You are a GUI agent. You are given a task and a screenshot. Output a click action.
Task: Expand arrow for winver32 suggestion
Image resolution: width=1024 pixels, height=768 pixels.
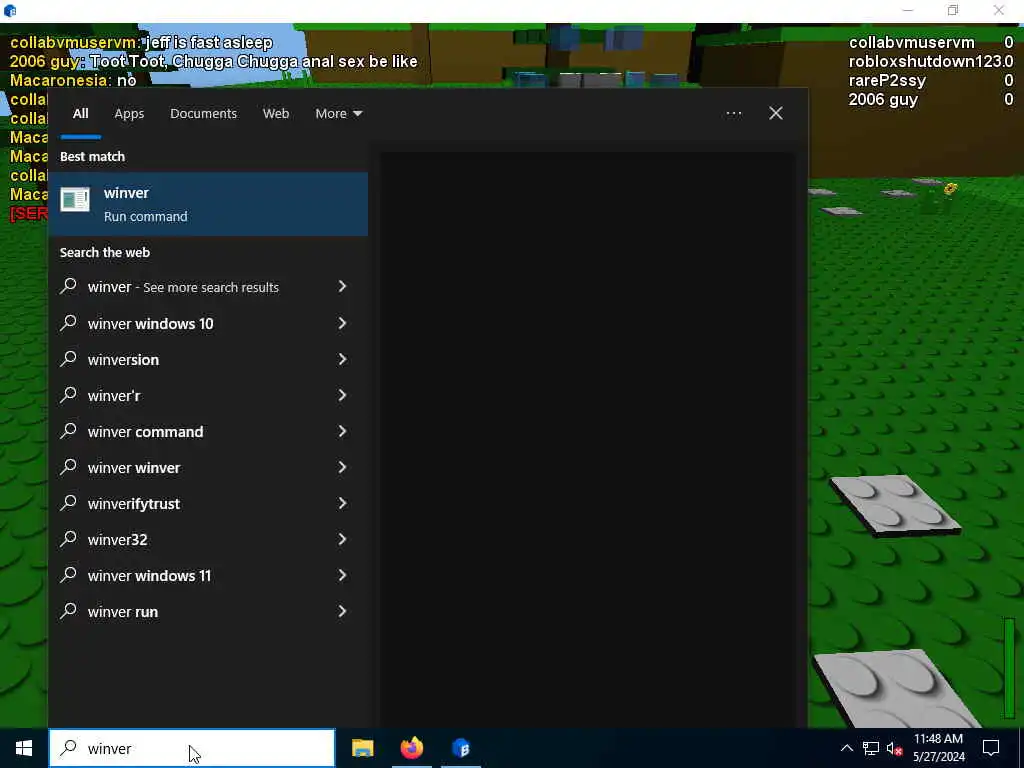[x=342, y=539]
